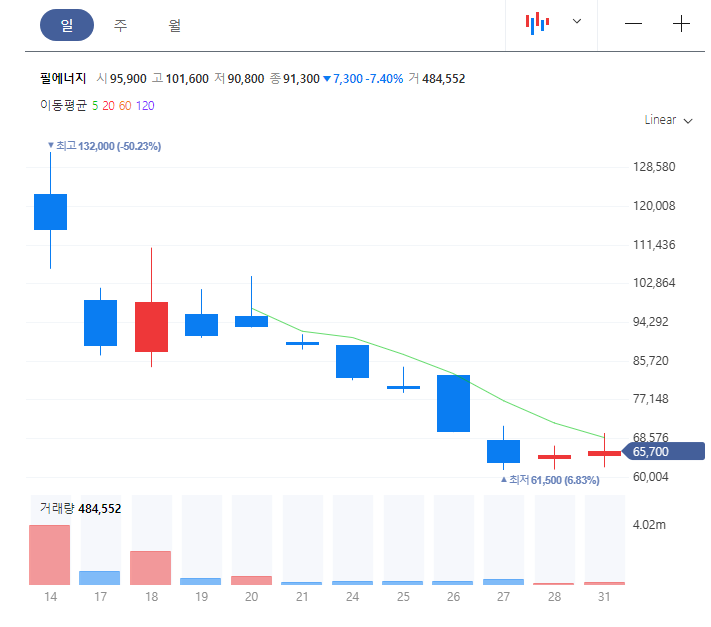Toggle the 20-day moving average

pyautogui.click(x=108, y=106)
